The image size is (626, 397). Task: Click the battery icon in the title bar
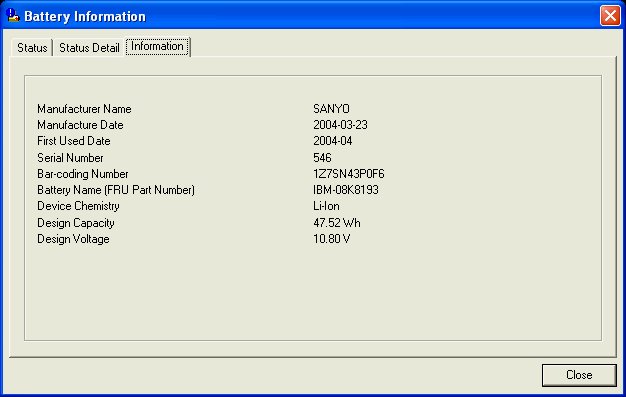click(x=13, y=16)
